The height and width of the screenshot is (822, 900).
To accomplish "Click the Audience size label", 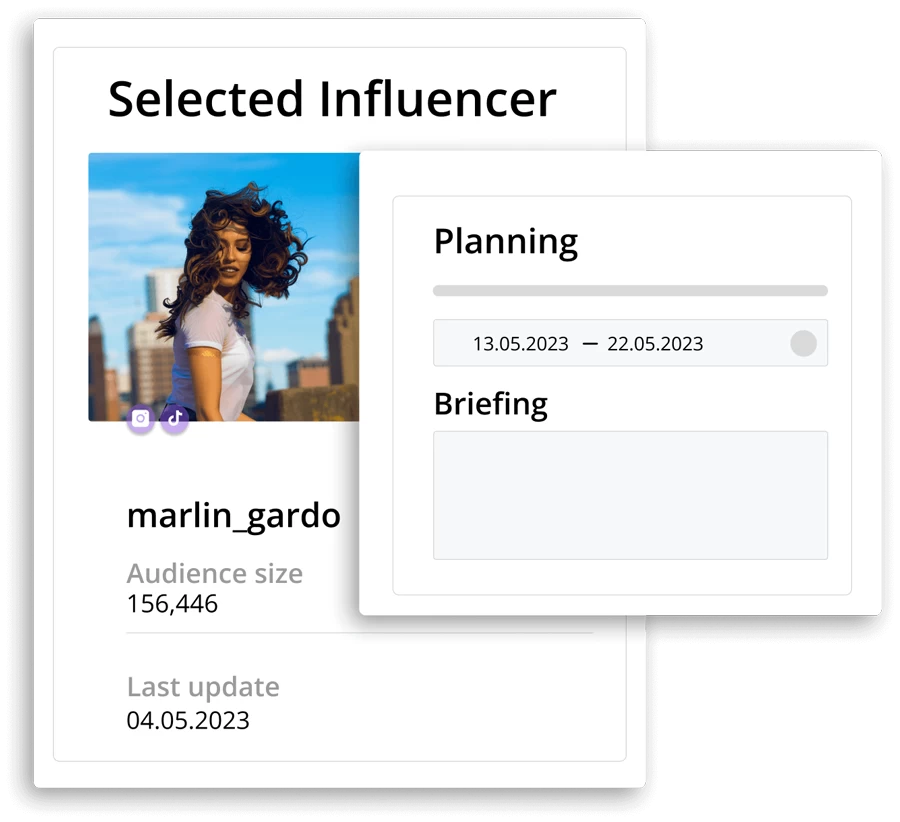I will click(x=215, y=573).
